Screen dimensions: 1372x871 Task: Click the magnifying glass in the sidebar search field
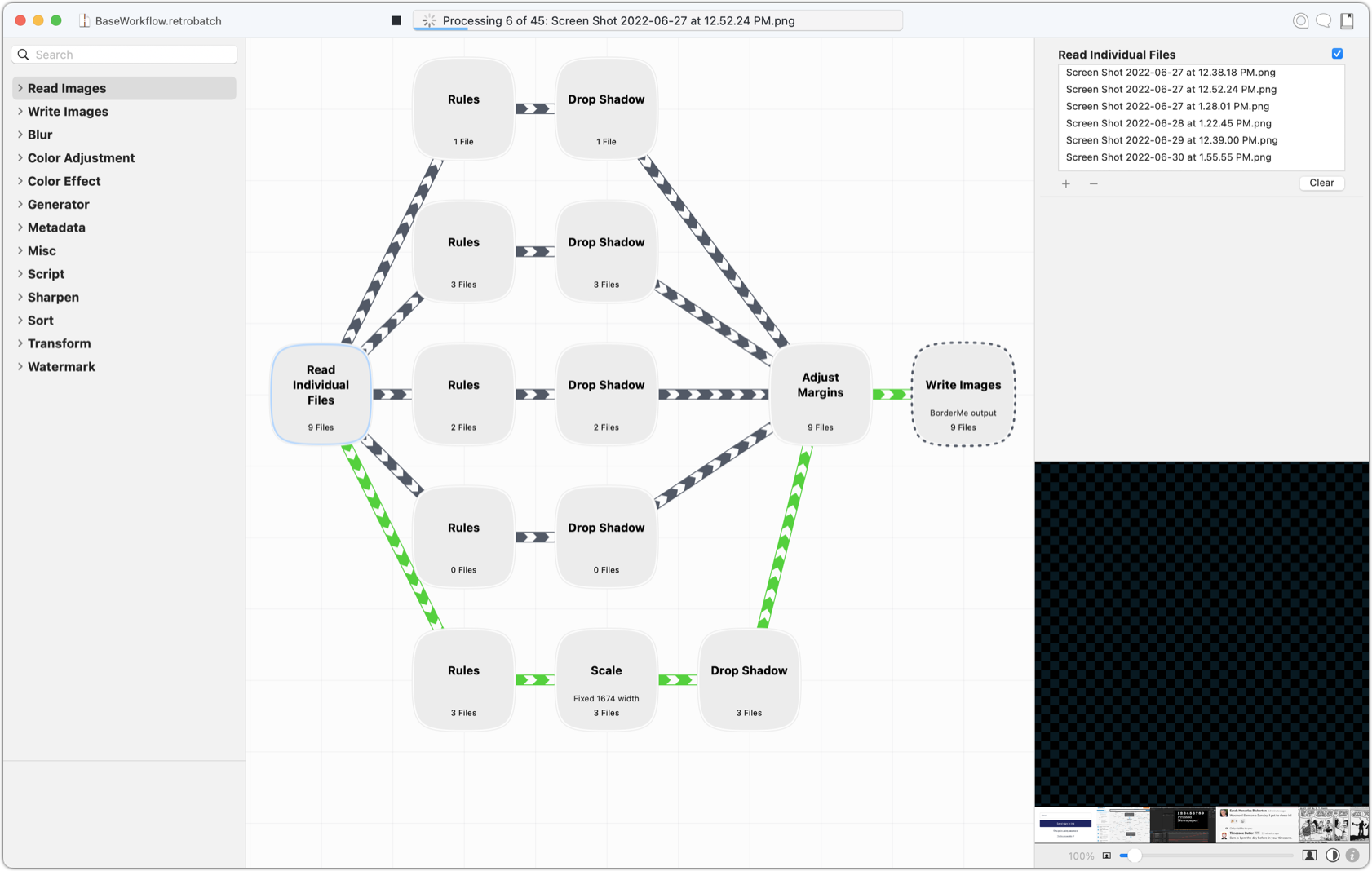click(x=23, y=54)
